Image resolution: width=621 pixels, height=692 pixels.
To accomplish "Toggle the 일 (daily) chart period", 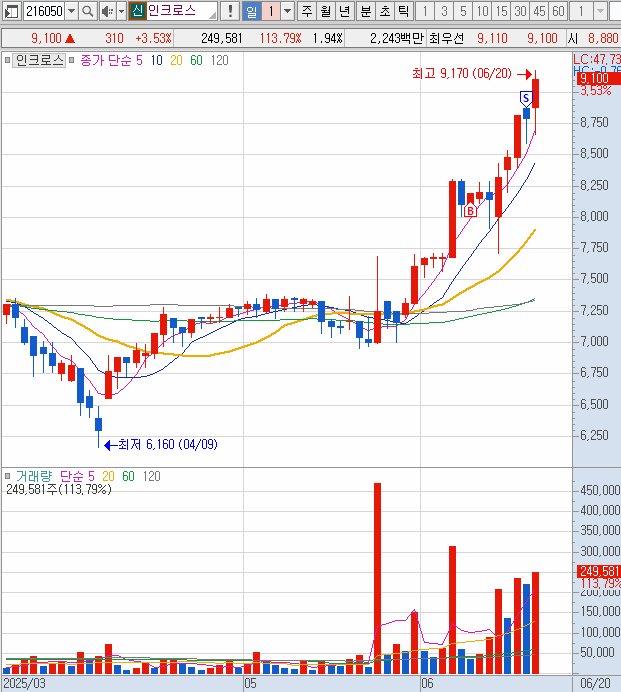I will [251, 11].
